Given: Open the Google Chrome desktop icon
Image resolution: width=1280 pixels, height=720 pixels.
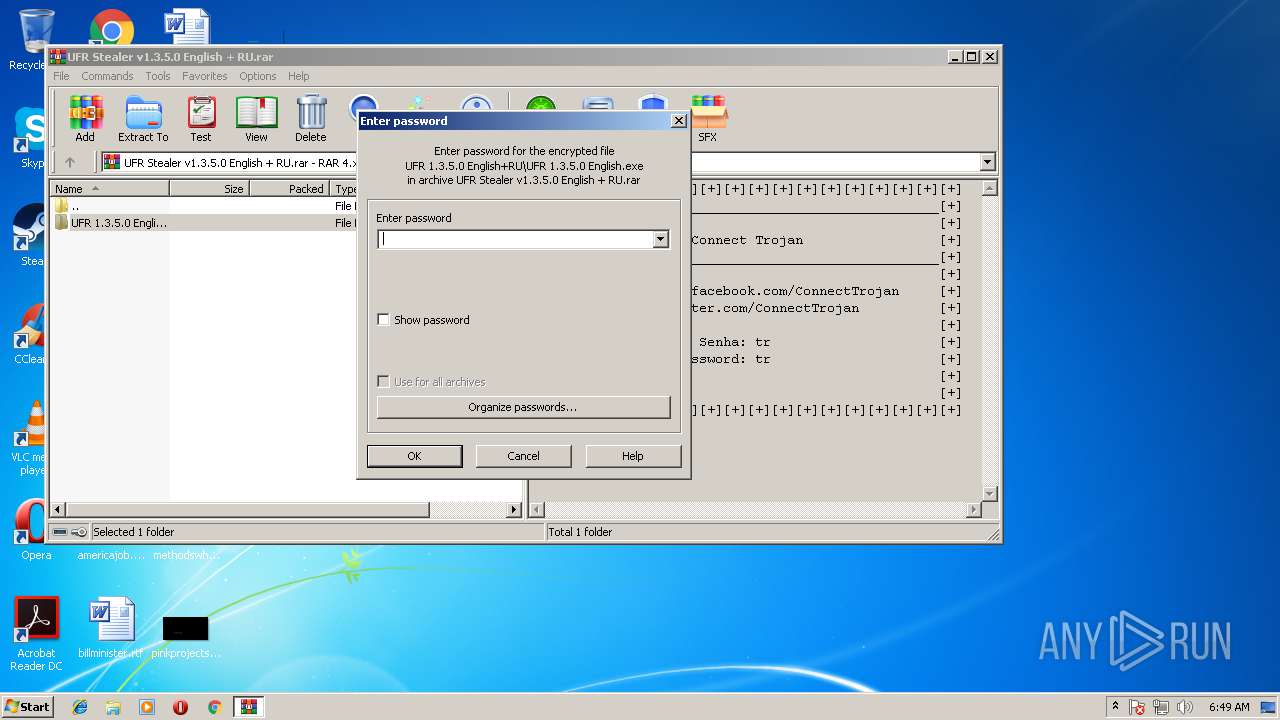Looking at the screenshot, I should tap(111, 30).
